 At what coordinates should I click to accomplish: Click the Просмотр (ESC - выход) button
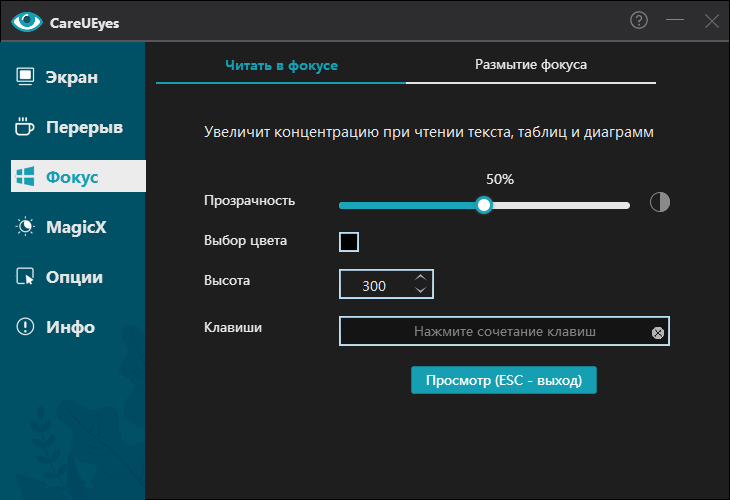coord(504,380)
